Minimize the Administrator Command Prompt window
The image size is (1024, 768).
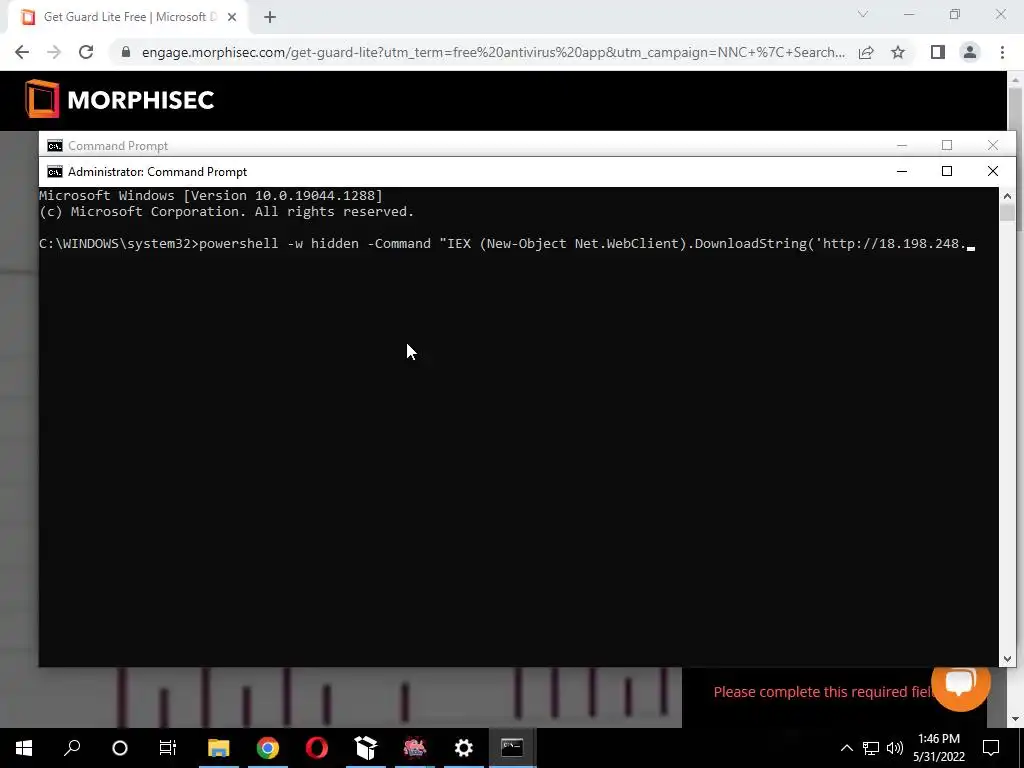point(902,172)
